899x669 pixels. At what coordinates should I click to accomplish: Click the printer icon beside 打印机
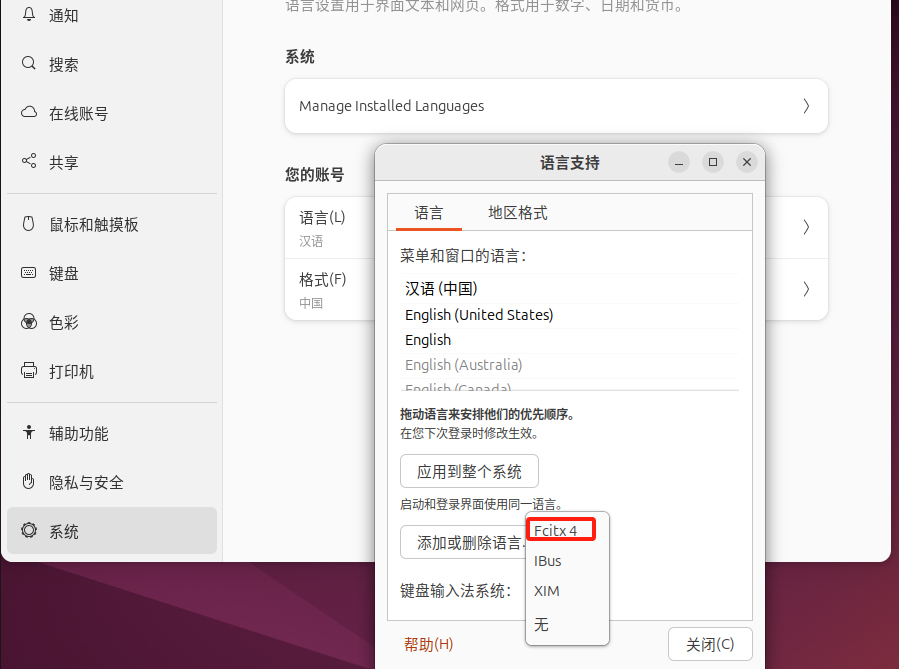click(29, 371)
